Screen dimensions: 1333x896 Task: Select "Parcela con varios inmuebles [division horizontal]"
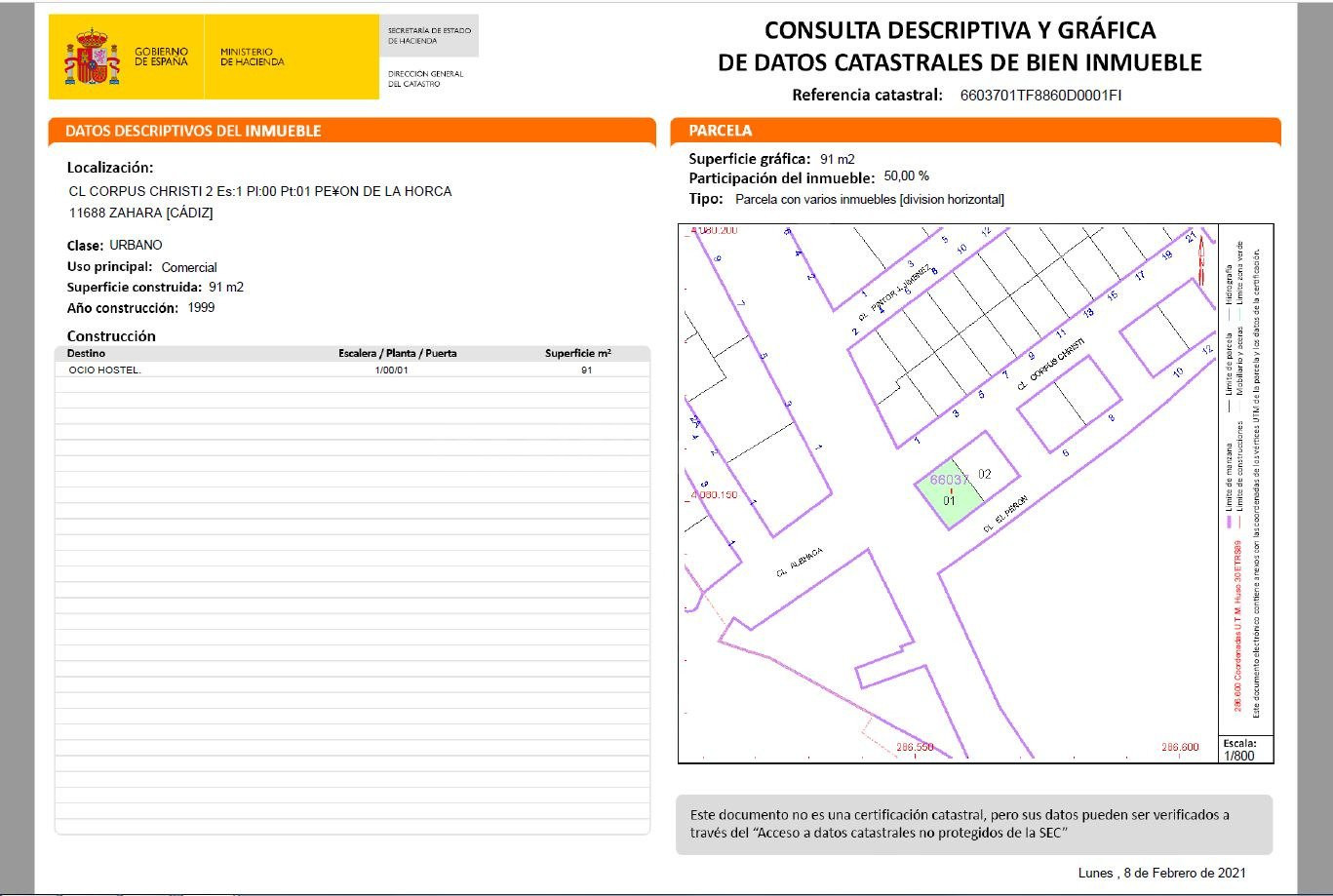pyautogui.click(x=870, y=200)
